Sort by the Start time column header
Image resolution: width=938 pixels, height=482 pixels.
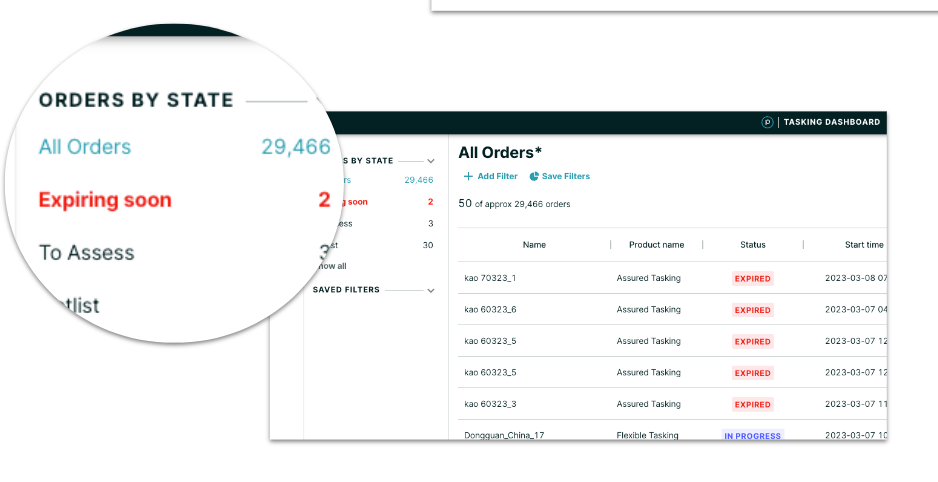coord(864,245)
